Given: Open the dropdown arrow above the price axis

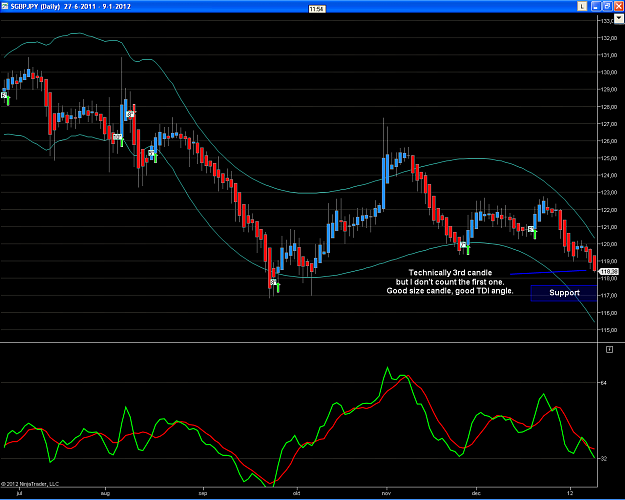Looking at the screenshot, I should [x=619, y=19].
